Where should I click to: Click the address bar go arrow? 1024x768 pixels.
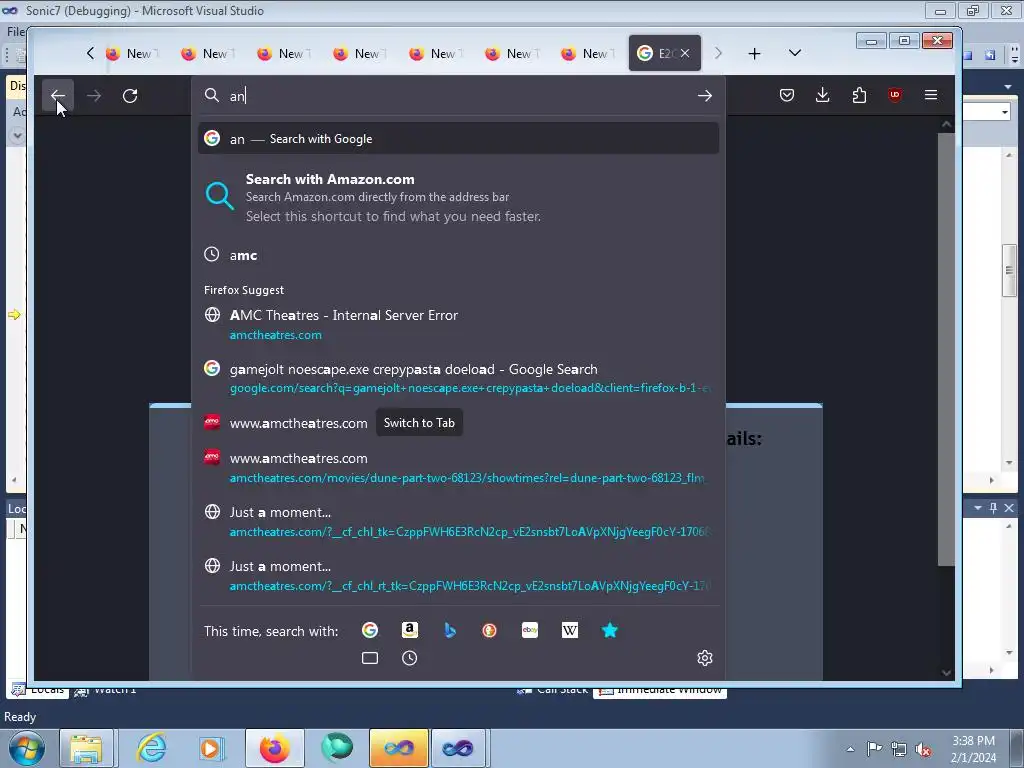(x=705, y=96)
